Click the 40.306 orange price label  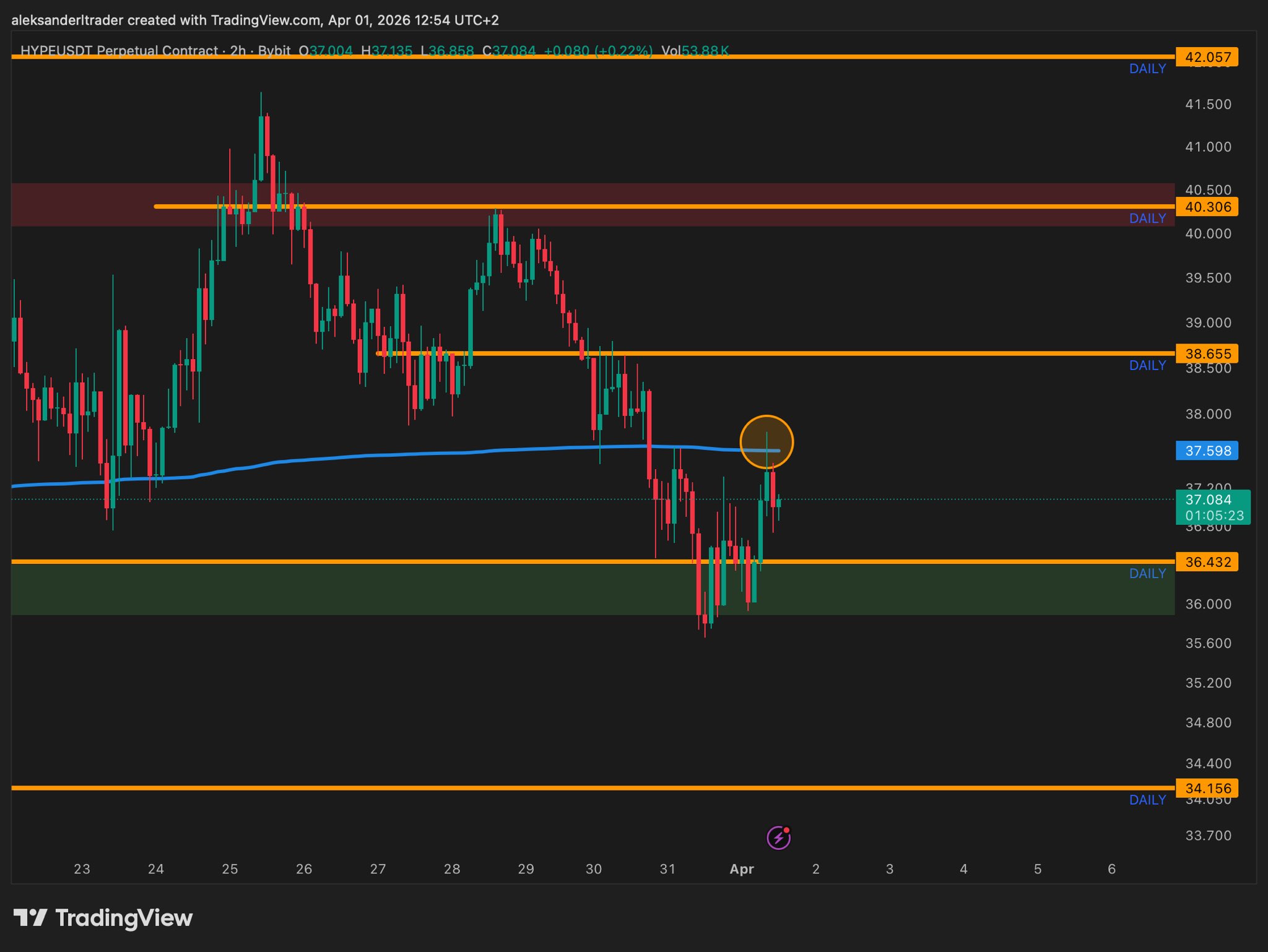click(x=1207, y=207)
